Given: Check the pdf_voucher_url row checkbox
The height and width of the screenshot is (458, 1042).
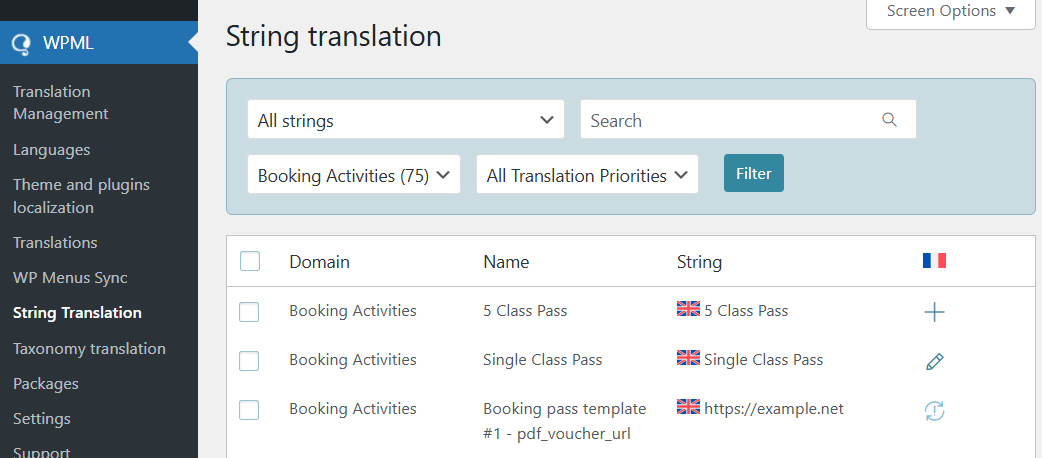Looking at the screenshot, I should tap(249, 410).
